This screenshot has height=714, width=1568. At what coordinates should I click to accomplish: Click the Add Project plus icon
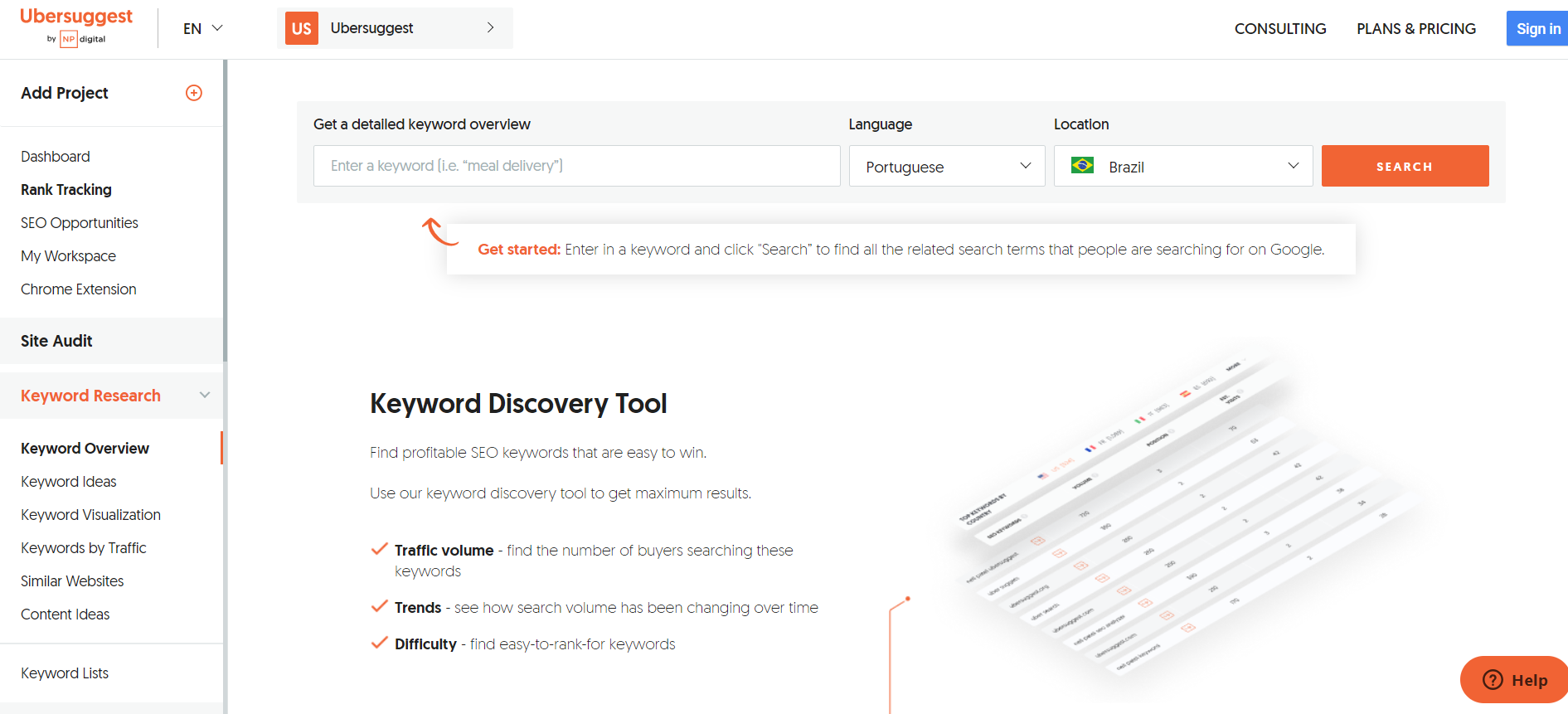click(x=194, y=93)
